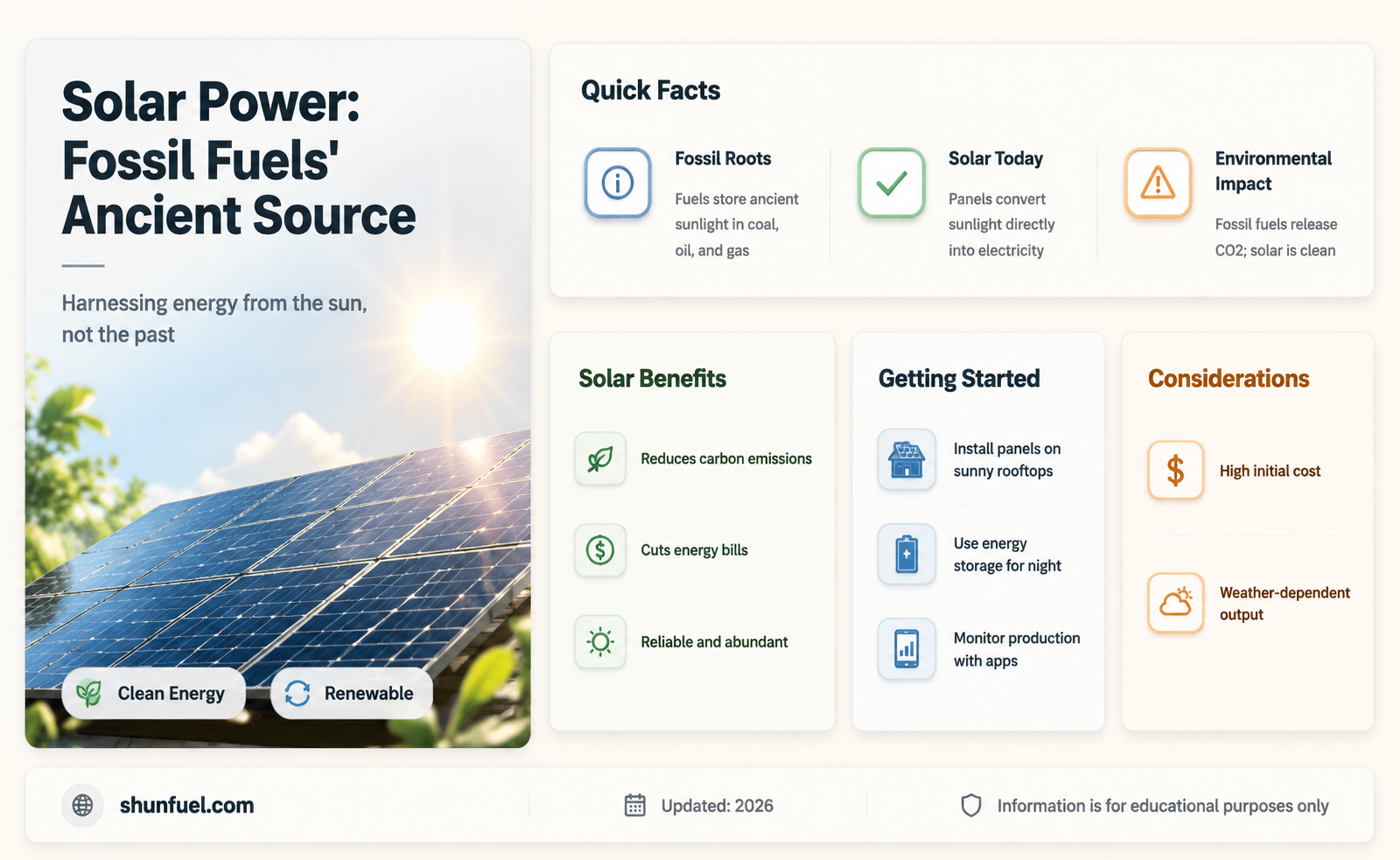Click description Fossil fuels release CO2; solar is clean

coord(1276,237)
